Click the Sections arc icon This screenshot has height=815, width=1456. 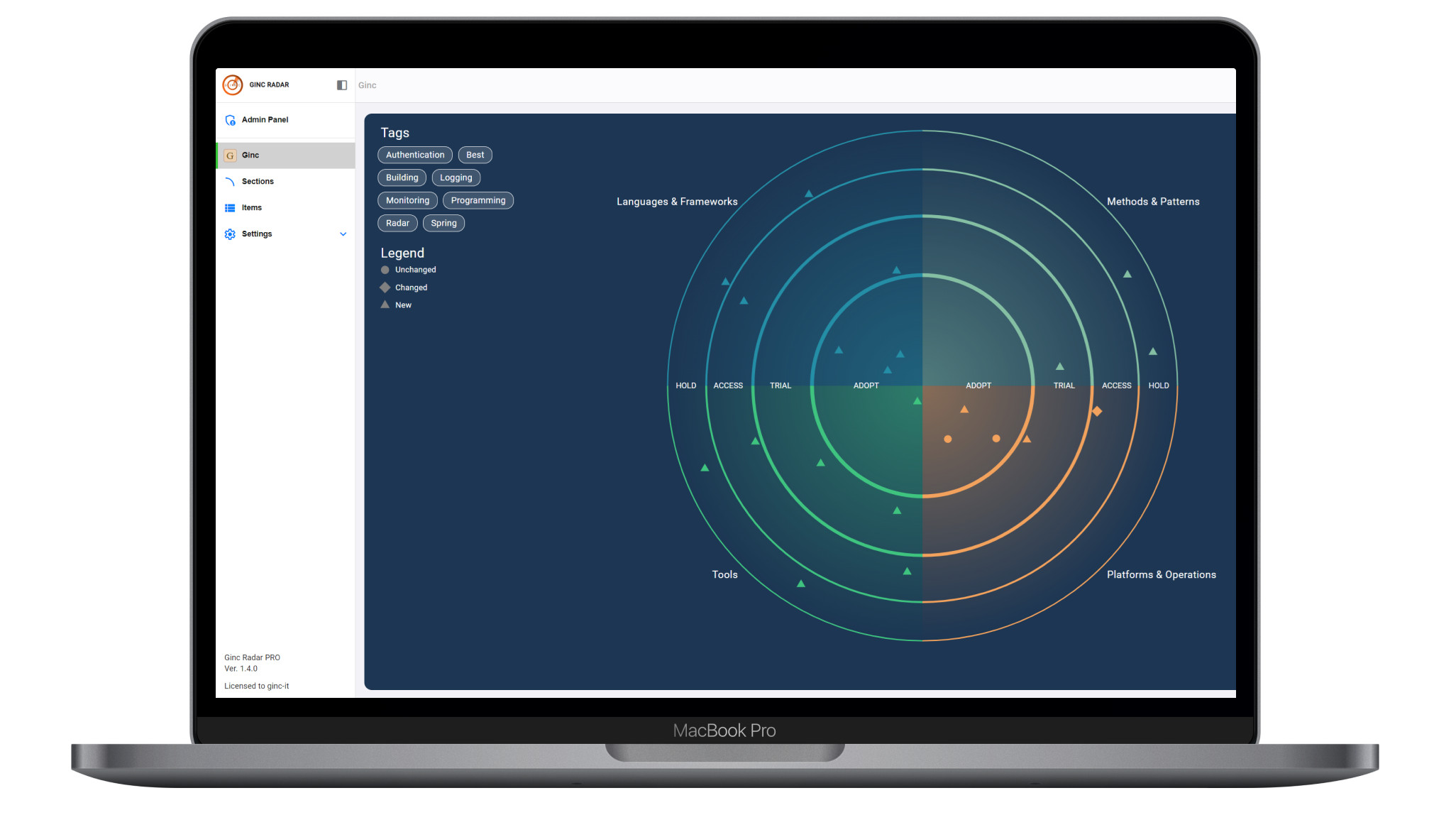230,182
